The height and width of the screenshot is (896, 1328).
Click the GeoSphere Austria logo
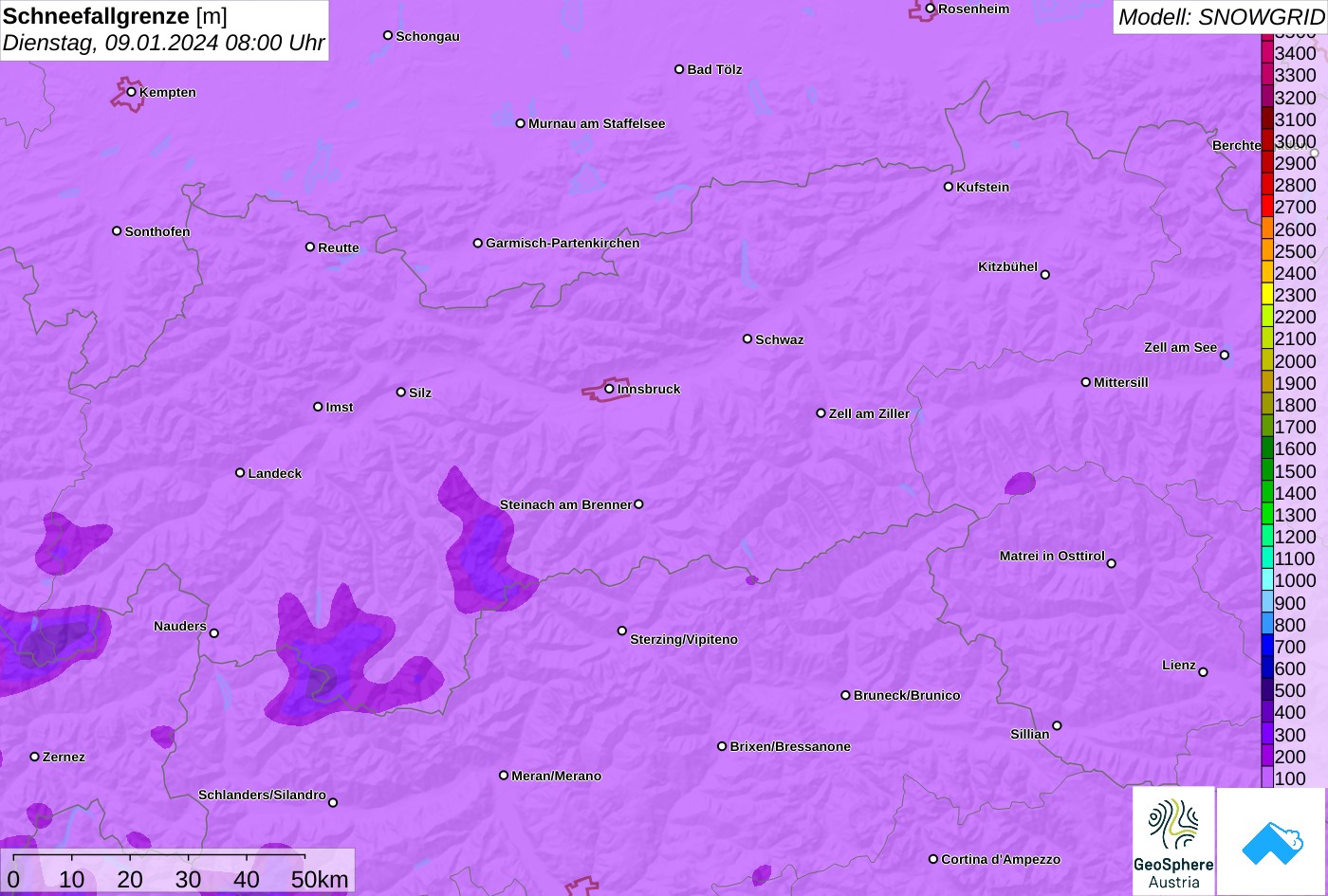[x=1173, y=841]
